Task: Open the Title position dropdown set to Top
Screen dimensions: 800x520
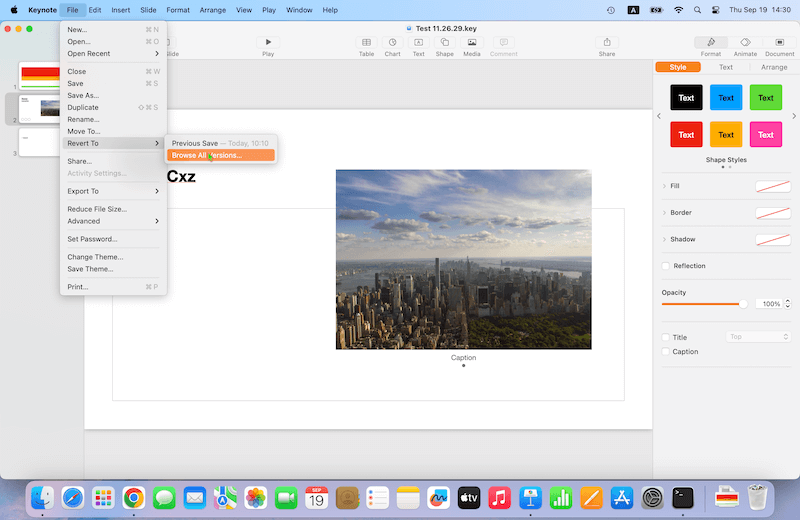Action: coord(758,337)
